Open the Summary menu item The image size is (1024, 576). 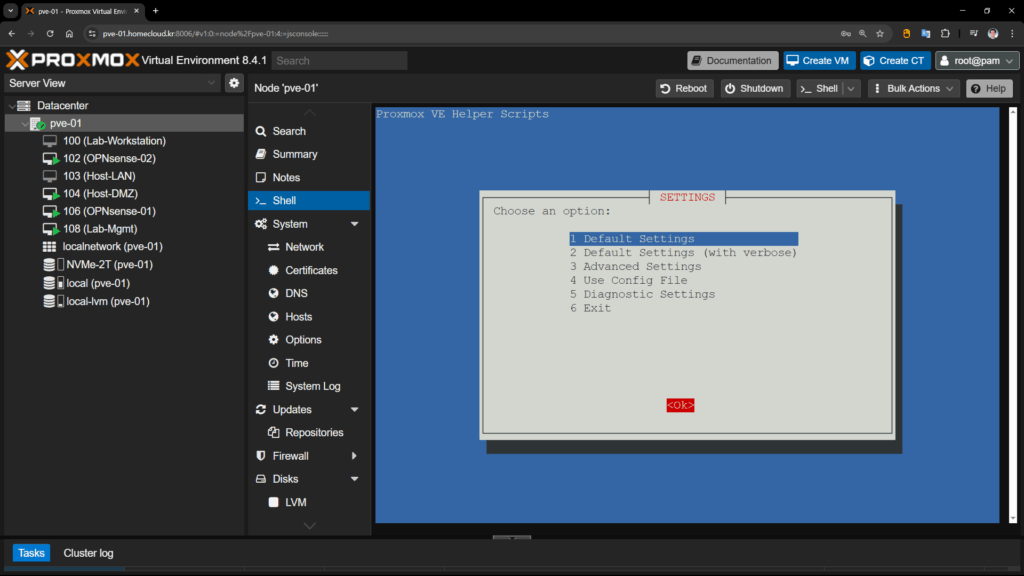click(x=295, y=154)
